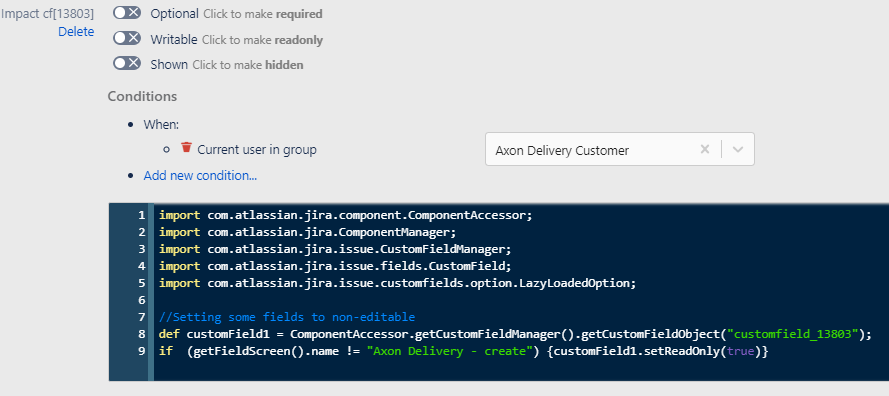This screenshot has height=396, width=889.
Task: Toggle Shown switch to make field hidden
Action: [127, 64]
